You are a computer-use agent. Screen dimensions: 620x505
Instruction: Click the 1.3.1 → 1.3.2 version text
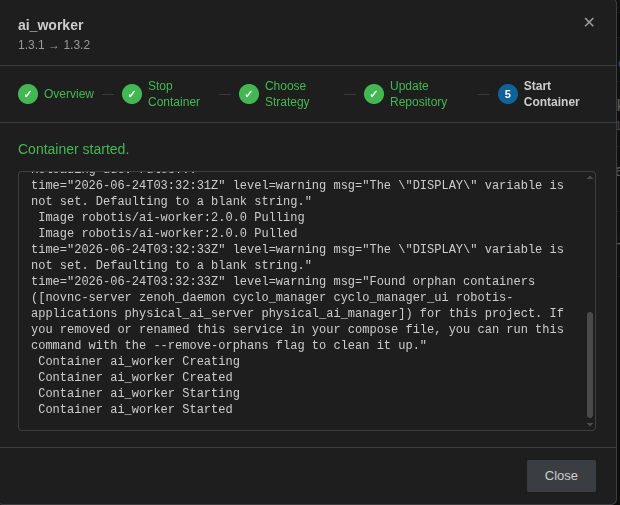coord(54,45)
